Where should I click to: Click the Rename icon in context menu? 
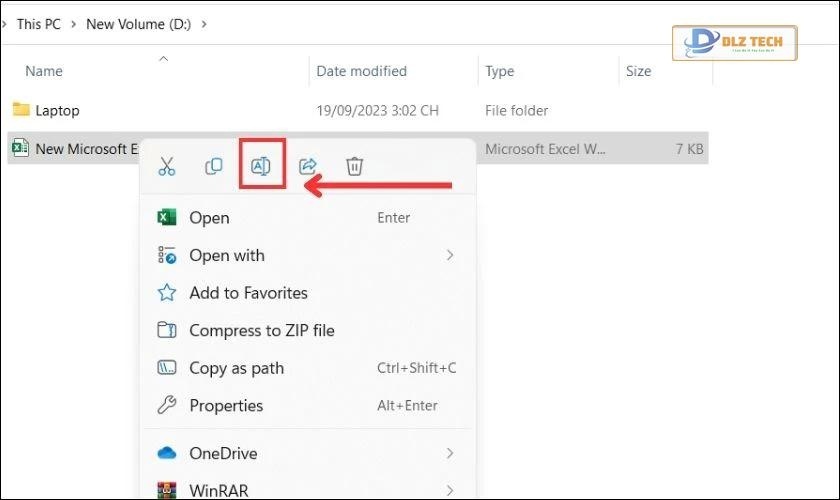[261, 167]
